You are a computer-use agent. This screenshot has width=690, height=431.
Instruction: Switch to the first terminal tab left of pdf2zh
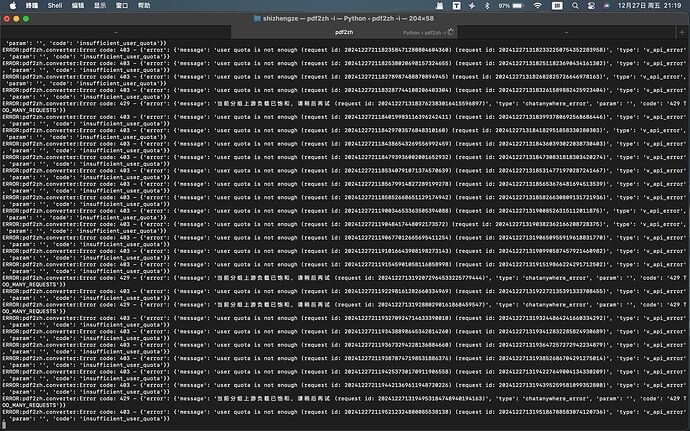116,32
